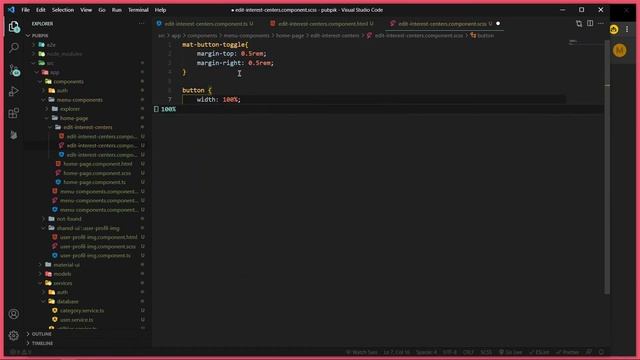Open the Edit menu
This screenshot has height=360, width=640.
(x=41, y=10)
